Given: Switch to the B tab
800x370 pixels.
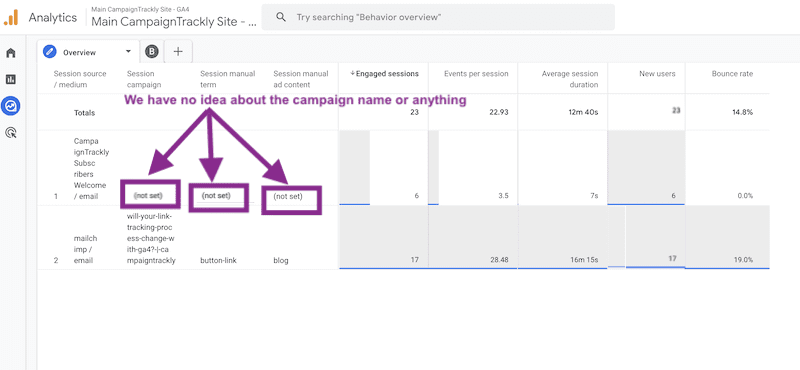Looking at the screenshot, I should coord(152,52).
